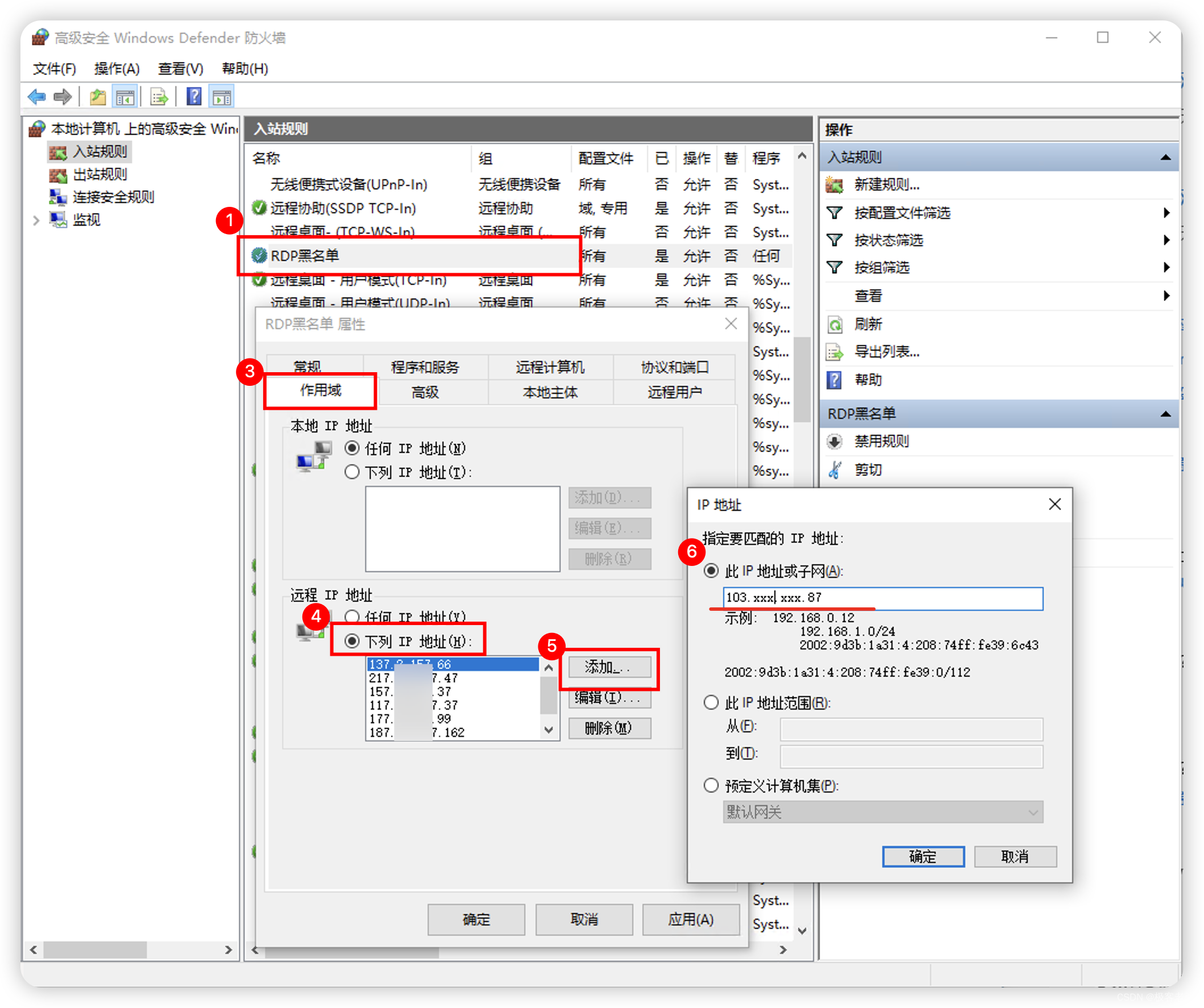This screenshot has height=1008, width=1204.
Task: Select remote 下列 IP 地址(H) radio button
Action: (352, 641)
